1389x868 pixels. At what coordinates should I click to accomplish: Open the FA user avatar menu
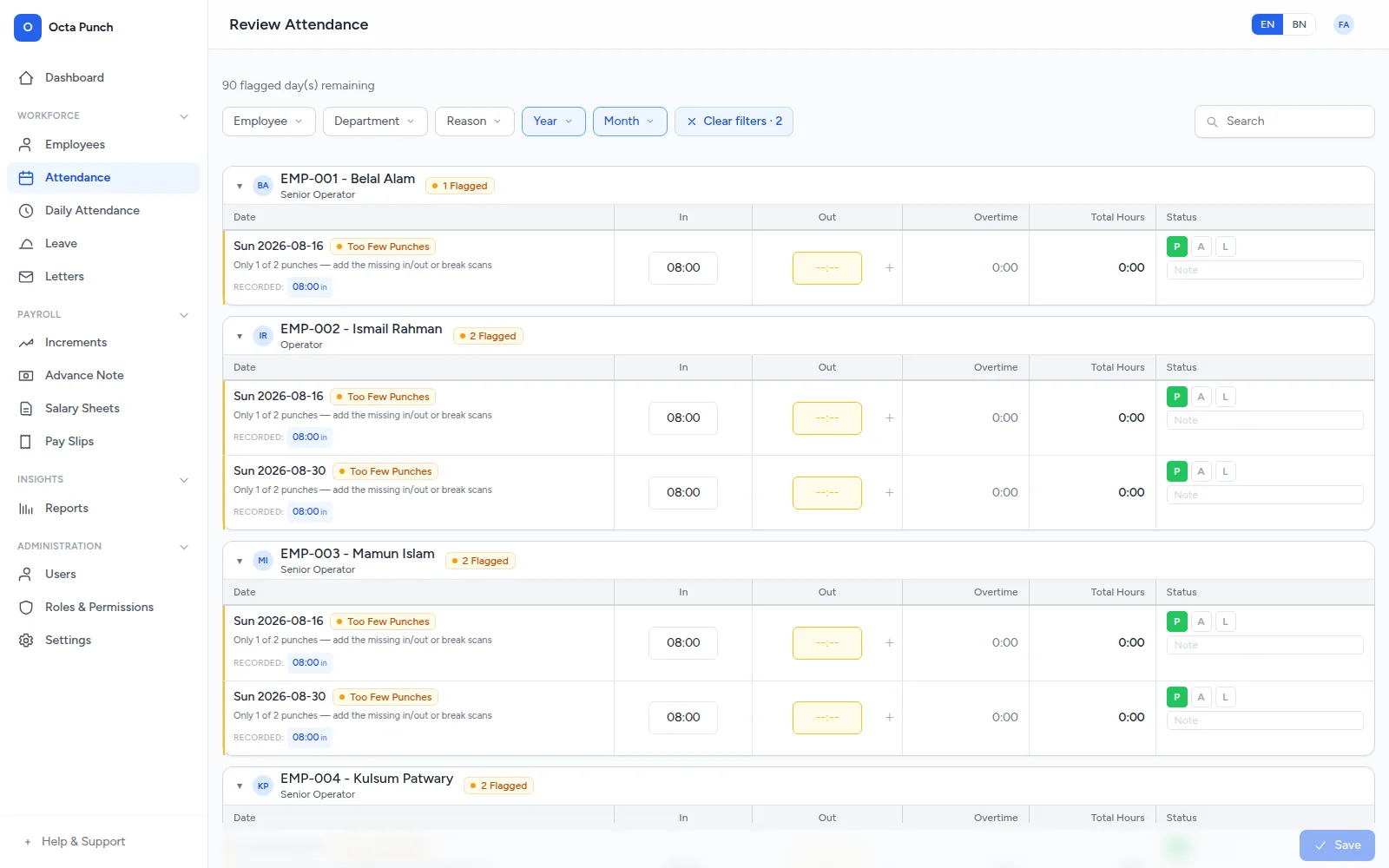(x=1344, y=24)
